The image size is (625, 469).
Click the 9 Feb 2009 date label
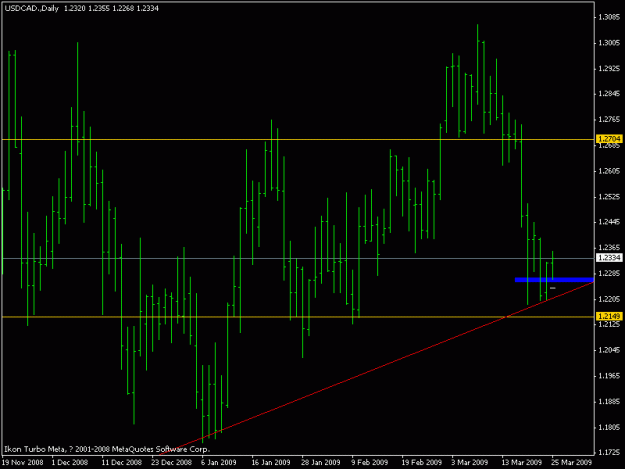click(x=369, y=462)
